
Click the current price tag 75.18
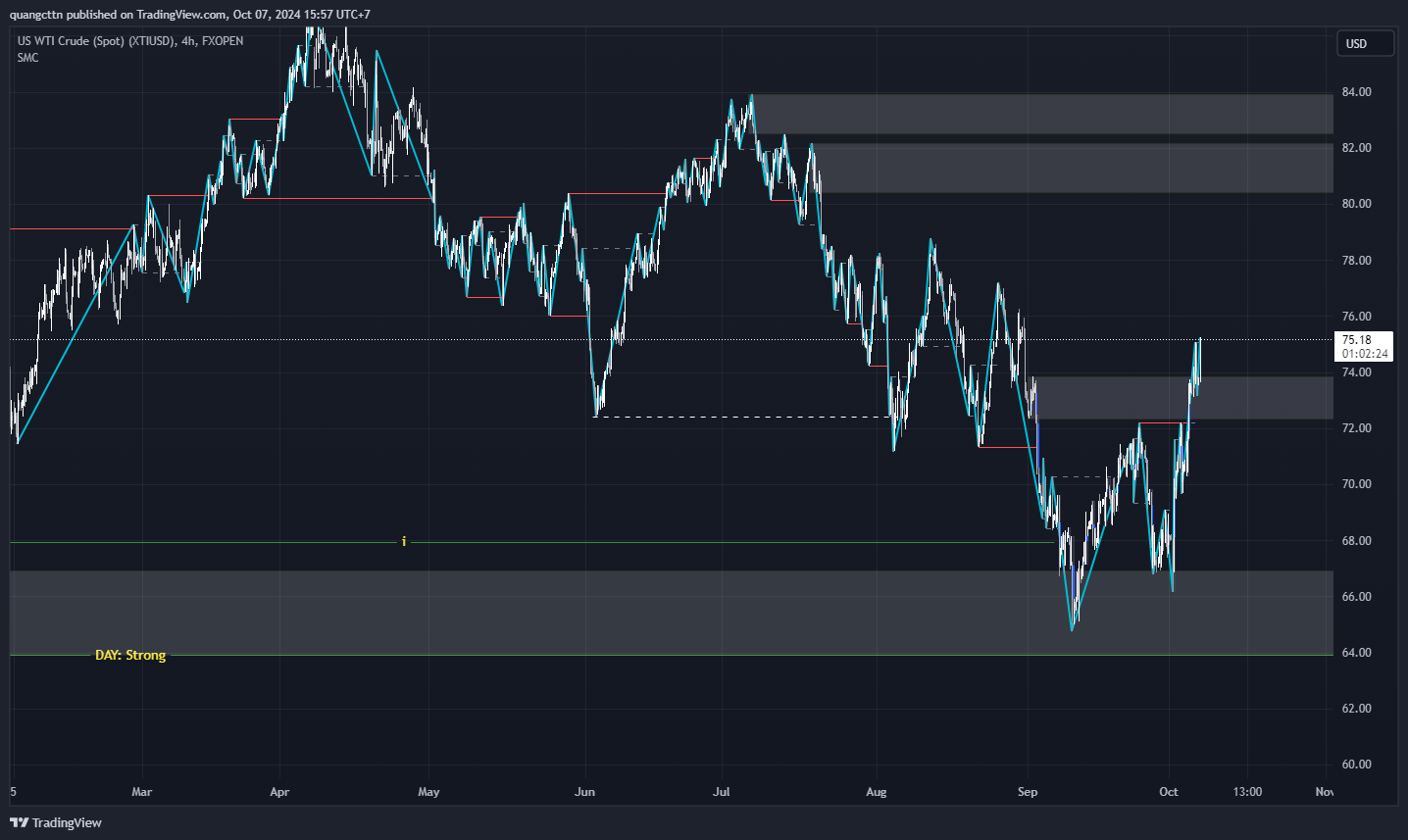[1364, 347]
